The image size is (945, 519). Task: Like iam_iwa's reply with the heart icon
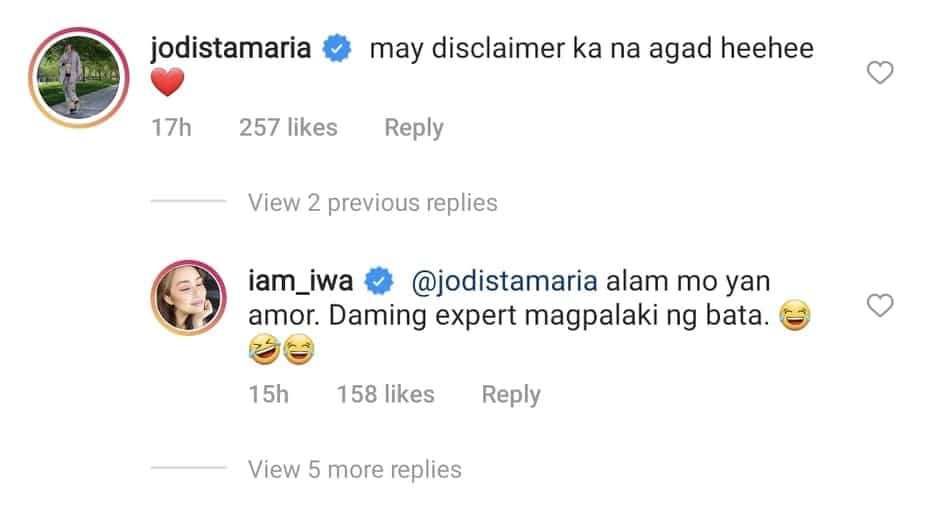879,305
